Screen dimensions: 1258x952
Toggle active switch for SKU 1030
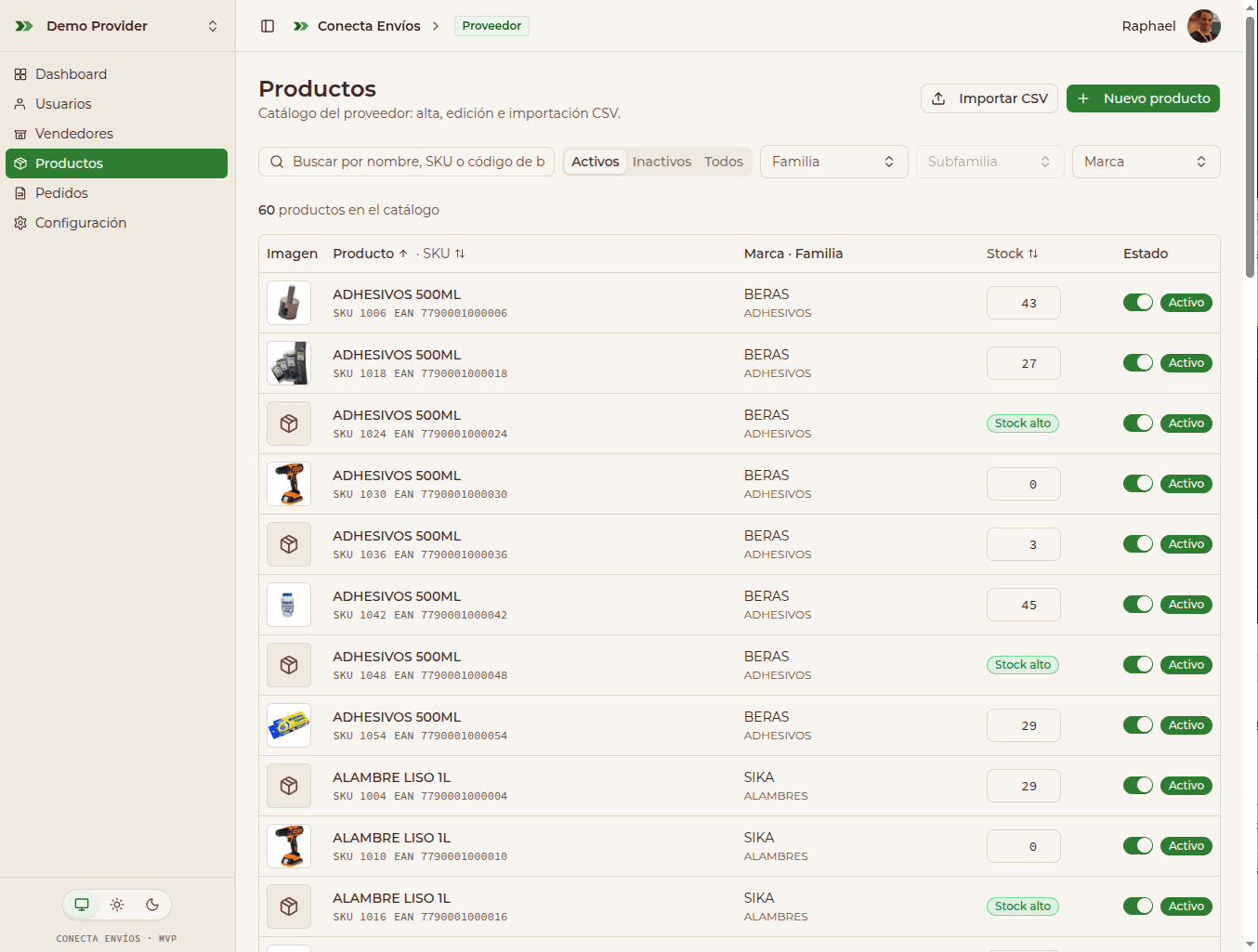click(1138, 484)
